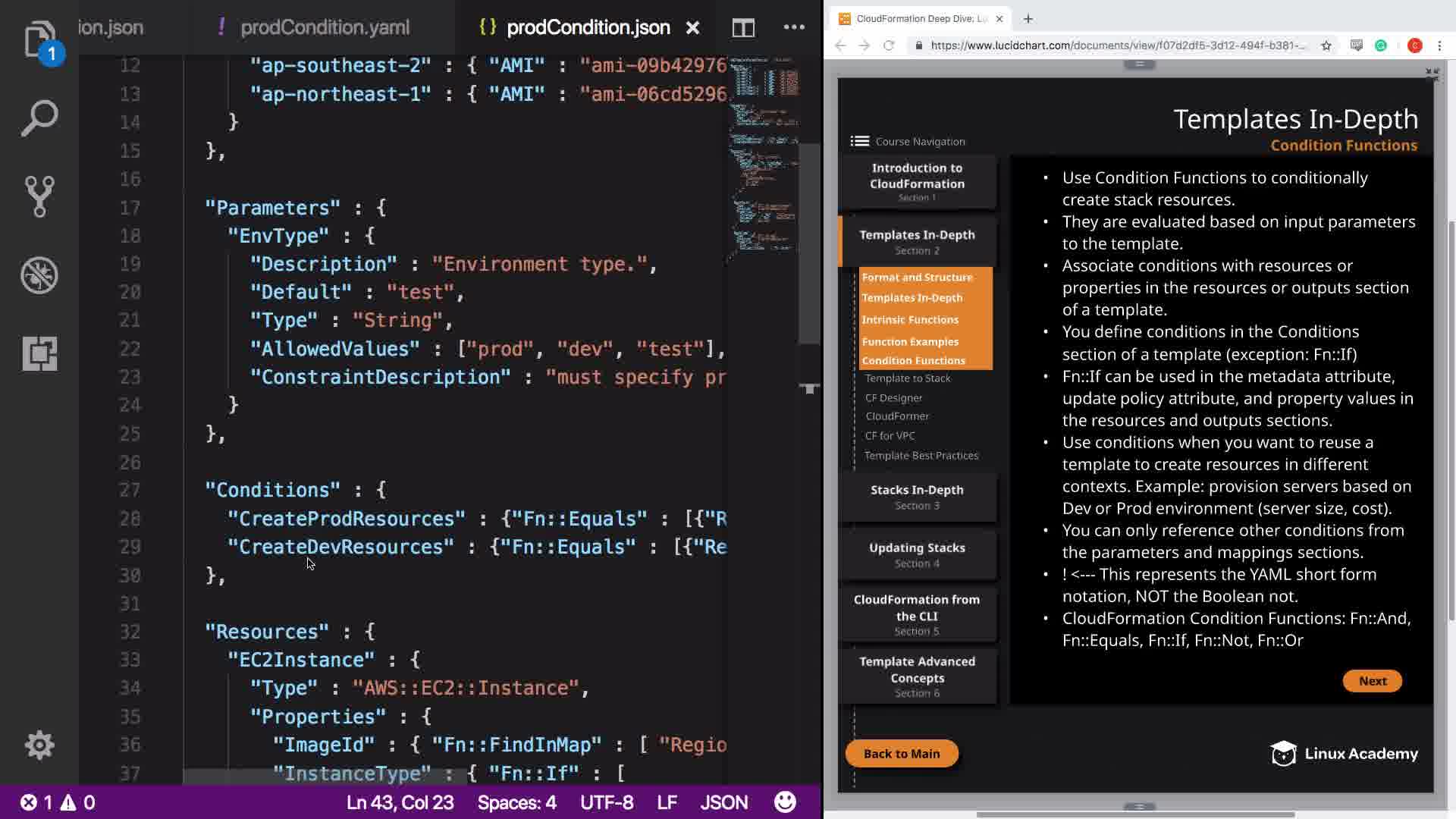Viewport: 1456px width, 819px height.
Task: Select JSON language mode in status bar
Action: coord(723,802)
